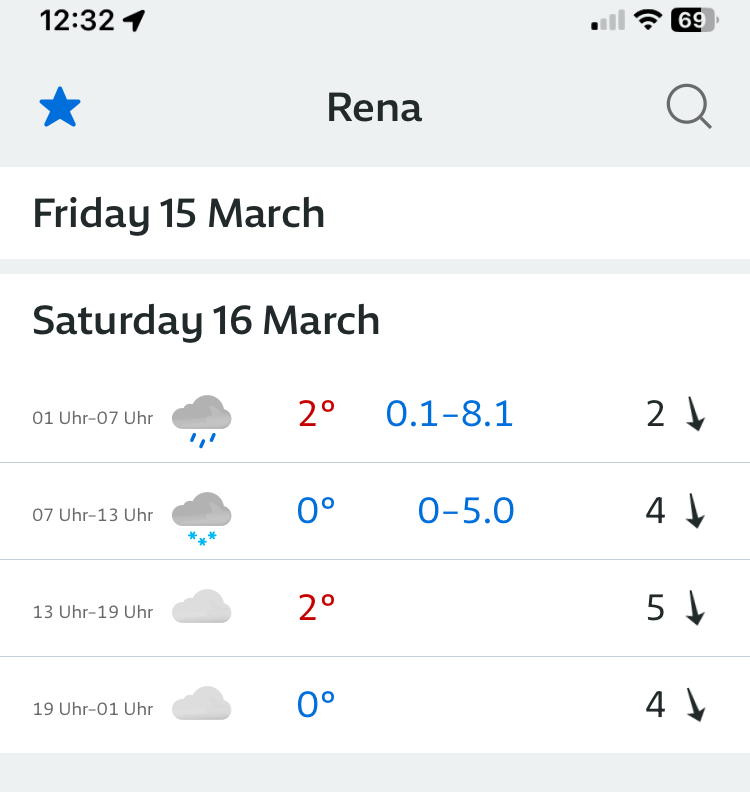
Task: Tap the cloudy icon for 19–01 Uhr
Action: point(202,705)
